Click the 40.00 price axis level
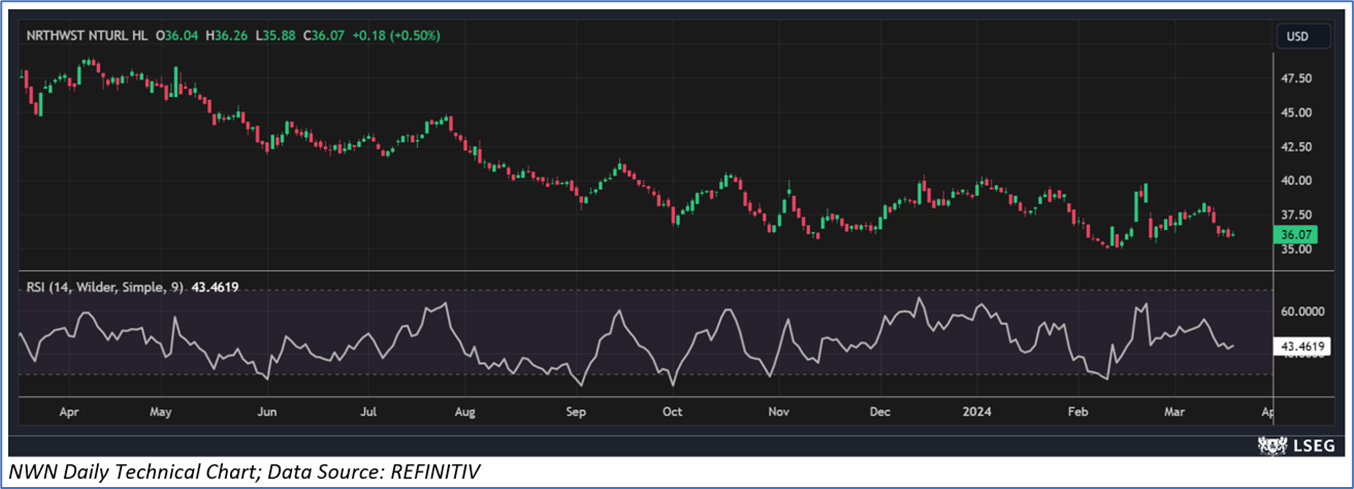Viewport: 1354px width, 489px height. [1295, 181]
